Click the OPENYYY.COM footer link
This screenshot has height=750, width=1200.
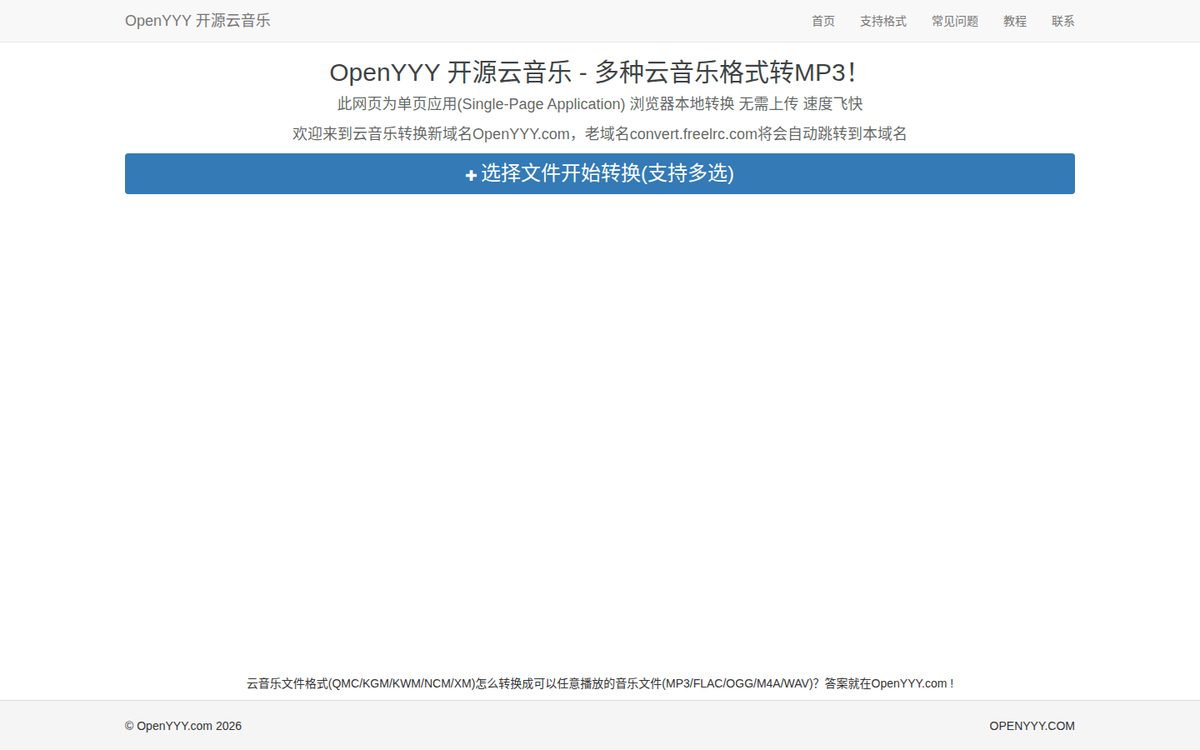pyautogui.click(x=1032, y=726)
